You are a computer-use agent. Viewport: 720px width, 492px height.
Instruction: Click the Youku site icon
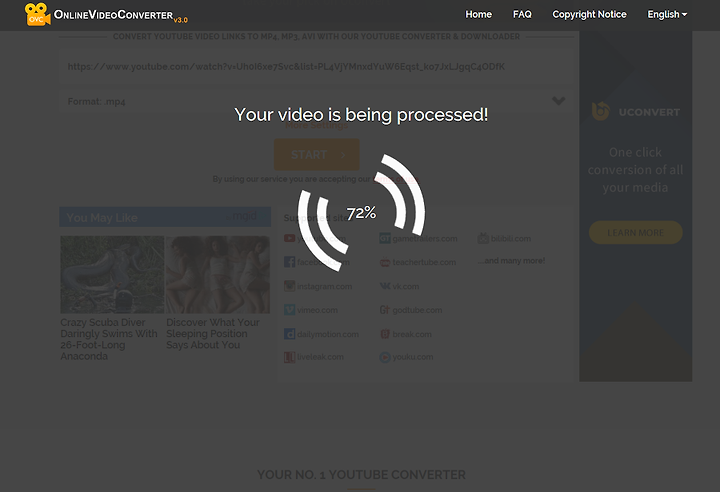[x=385, y=357]
